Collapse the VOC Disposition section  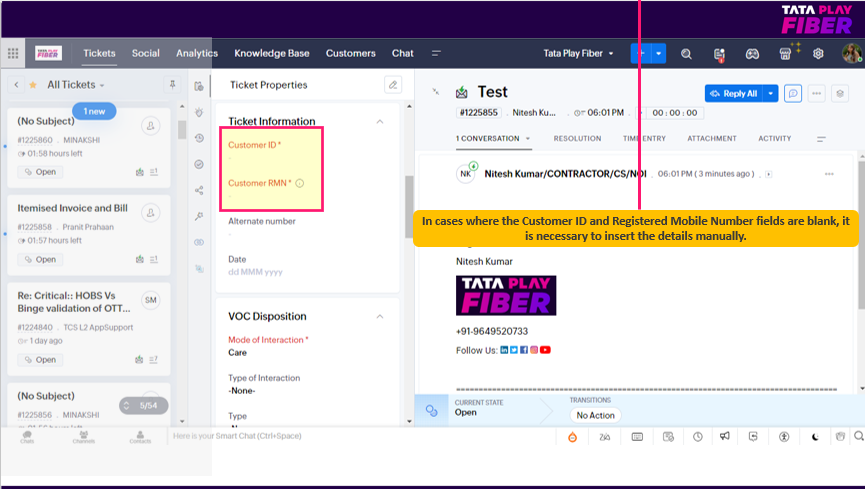pos(380,316)
